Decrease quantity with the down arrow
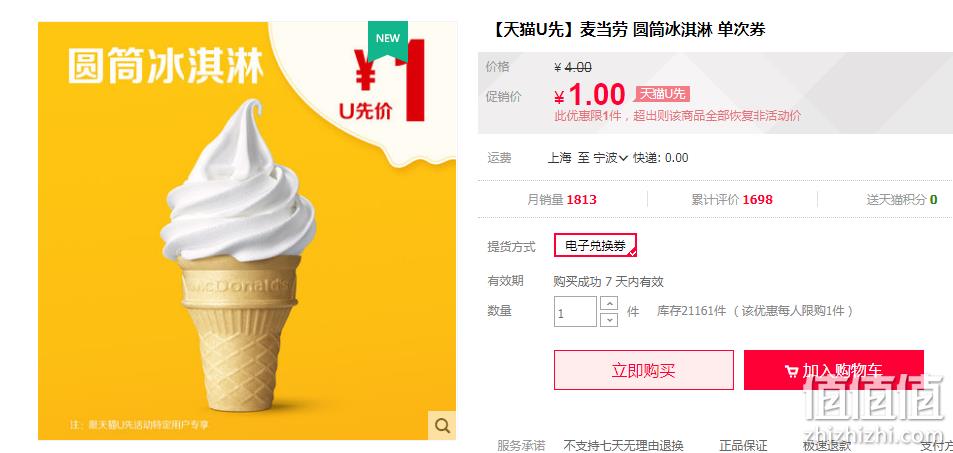Viewport: 953px width, 453px height. (608, 319)
